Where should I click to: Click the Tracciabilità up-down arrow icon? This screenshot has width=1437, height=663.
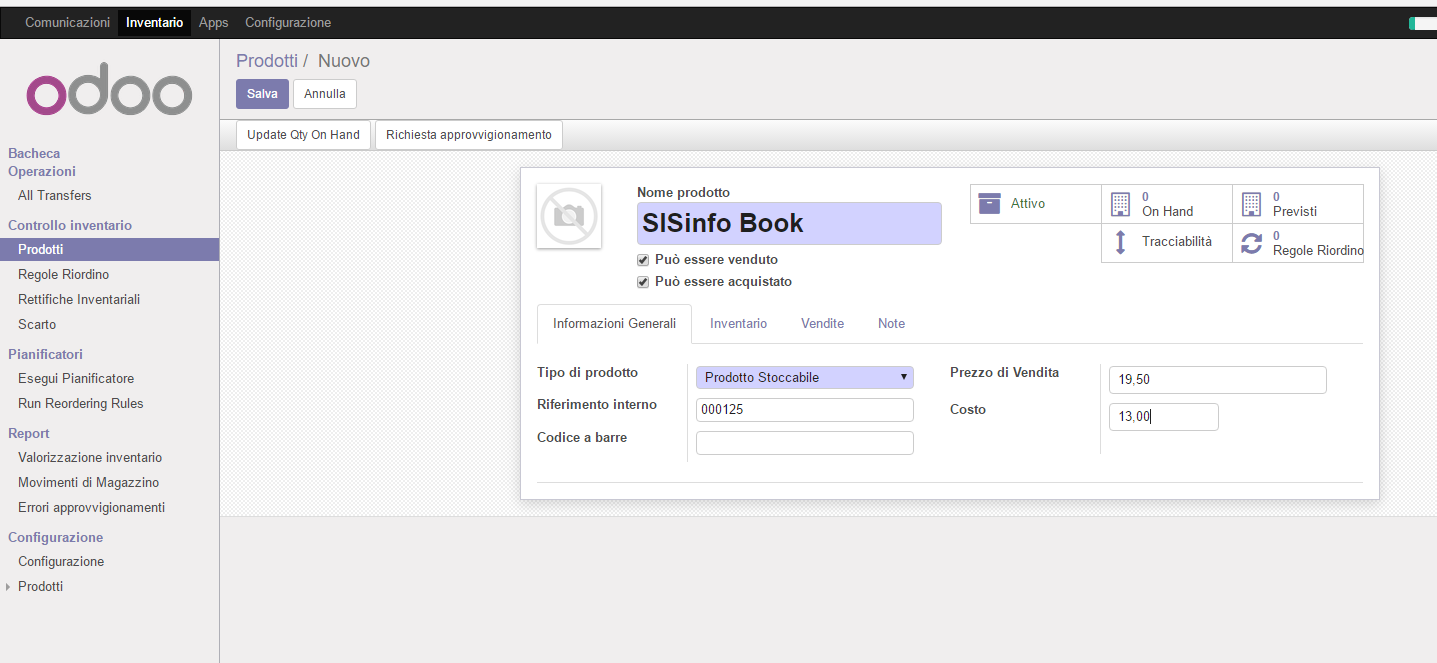(1120, 242)
